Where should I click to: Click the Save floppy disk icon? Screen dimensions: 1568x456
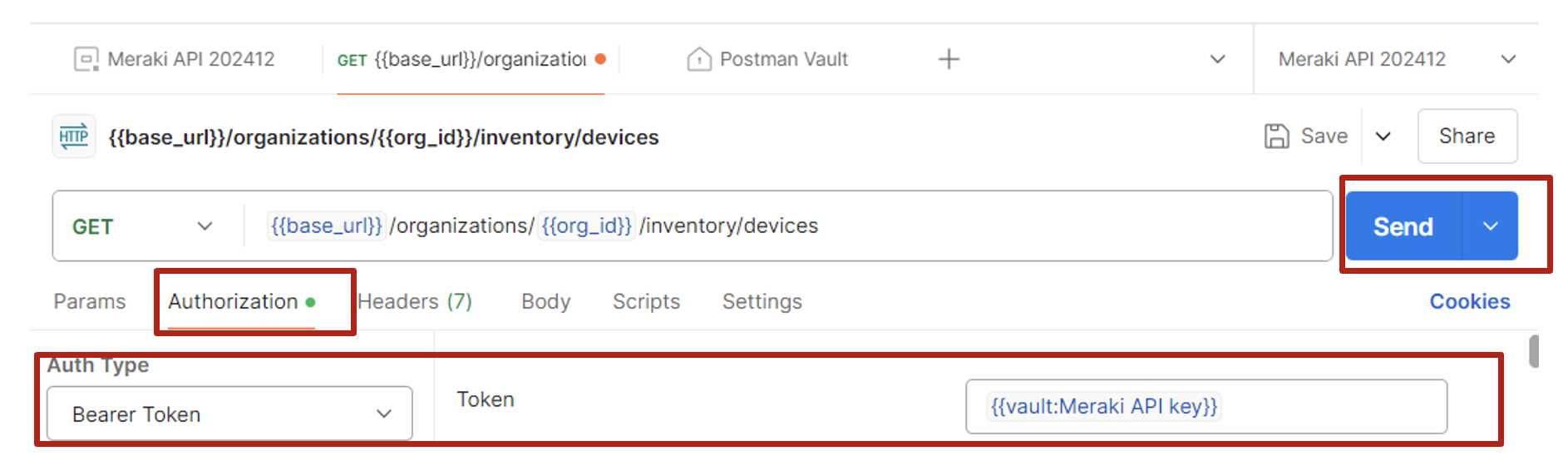pos(1276,136)
